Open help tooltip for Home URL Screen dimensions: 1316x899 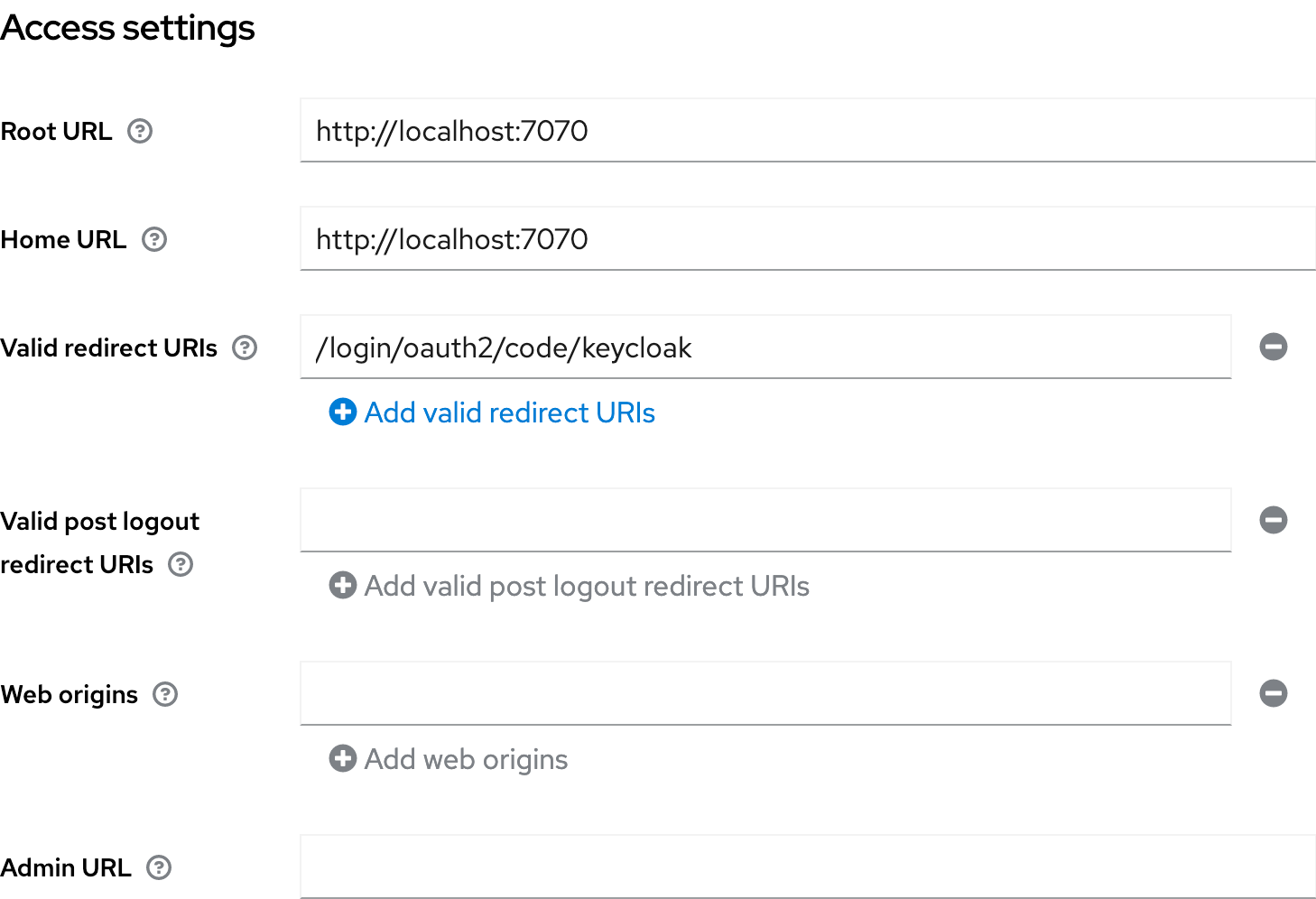coord(155,240)
